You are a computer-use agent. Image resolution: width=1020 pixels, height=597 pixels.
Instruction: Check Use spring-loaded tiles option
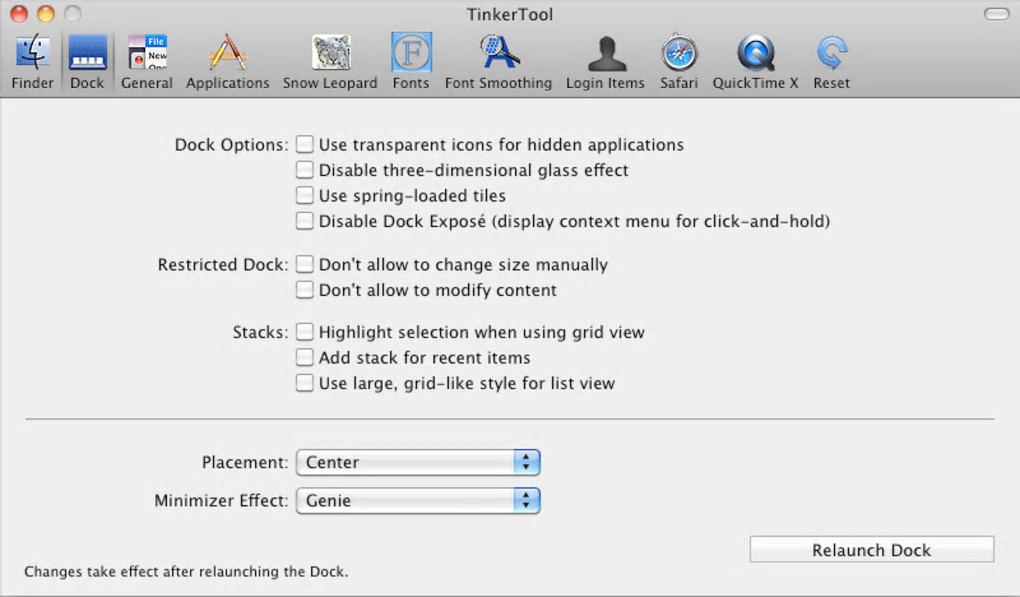pos(305,196)
